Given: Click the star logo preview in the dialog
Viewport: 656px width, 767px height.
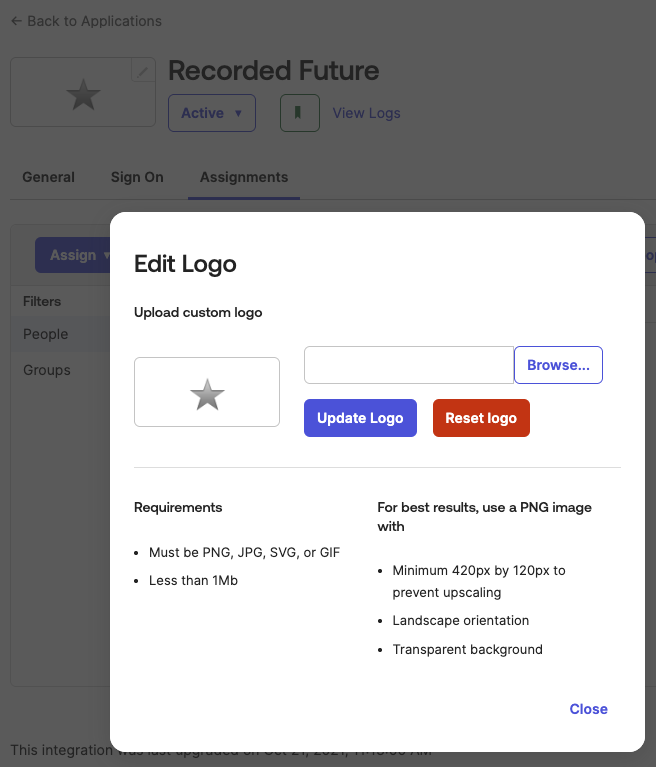Looking at the screenshot, I should tap(207, 394).
